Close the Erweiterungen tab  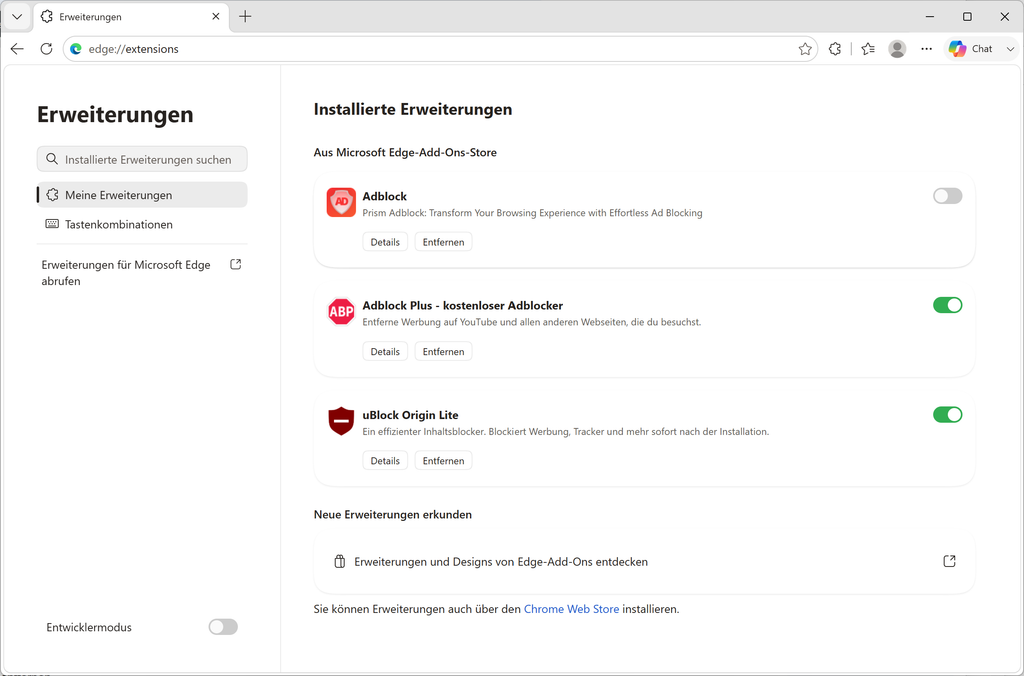point(216,17)
